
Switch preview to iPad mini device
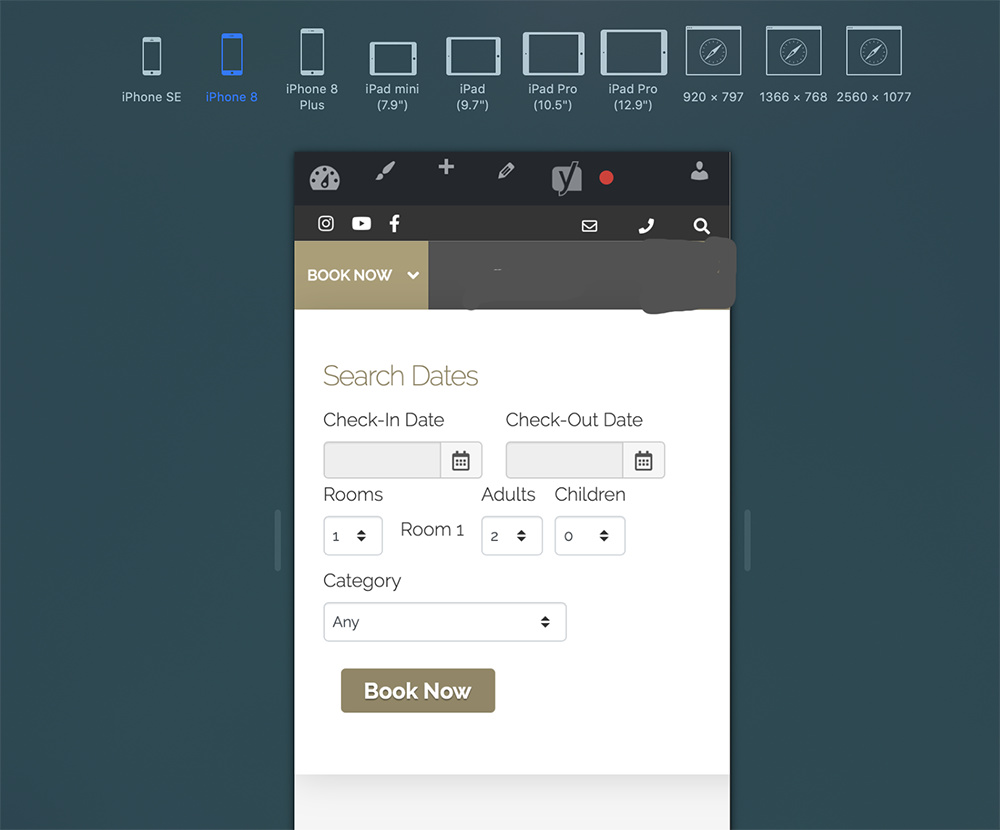(x=392, y=70)
